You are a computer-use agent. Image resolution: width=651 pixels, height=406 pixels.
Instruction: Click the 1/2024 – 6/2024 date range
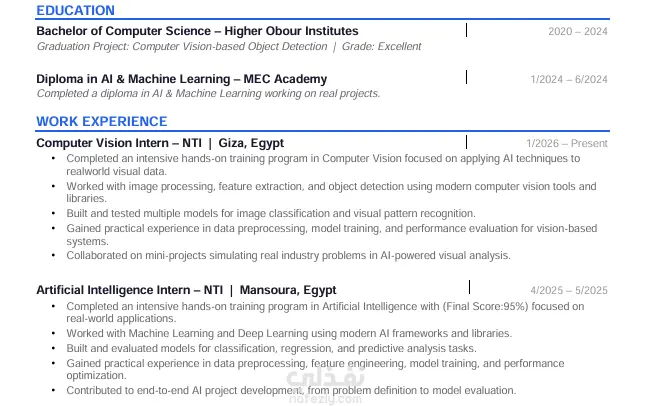point(569,79)
